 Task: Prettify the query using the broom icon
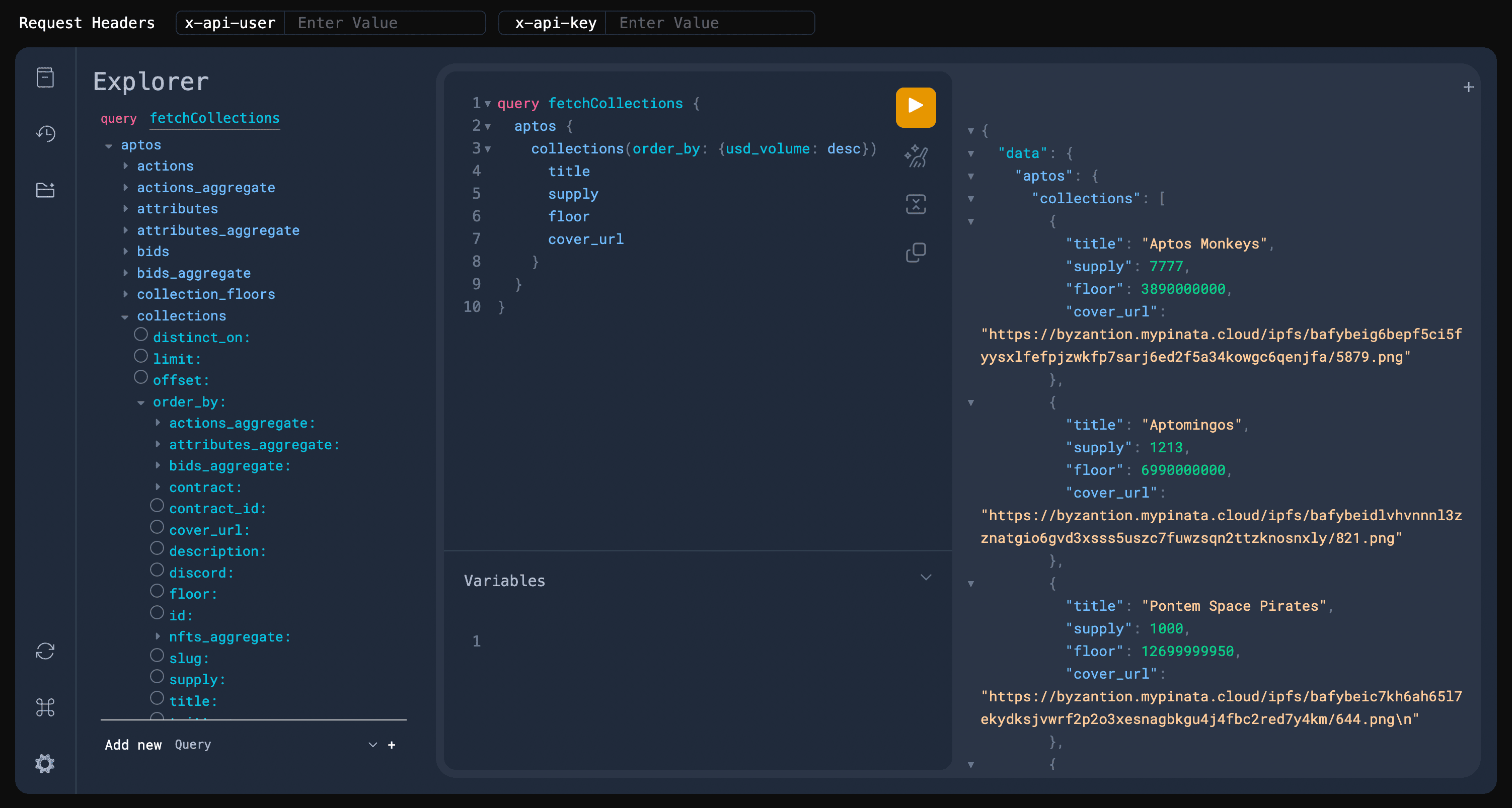point(915,155)
